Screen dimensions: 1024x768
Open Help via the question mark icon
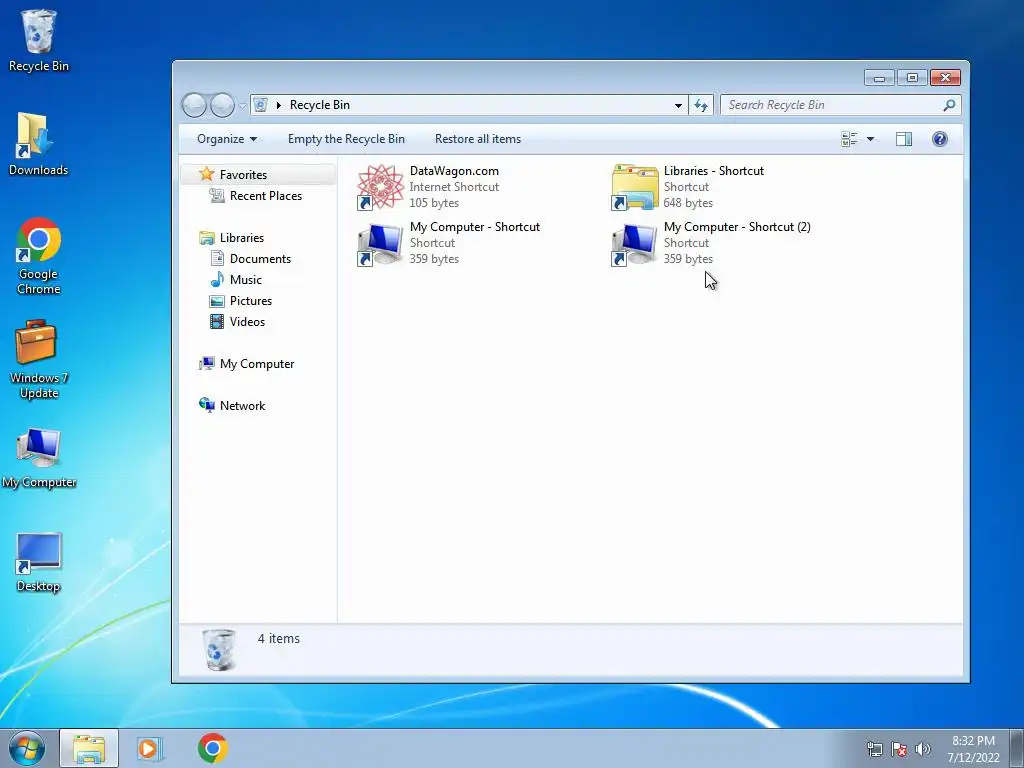click(940, 139)
